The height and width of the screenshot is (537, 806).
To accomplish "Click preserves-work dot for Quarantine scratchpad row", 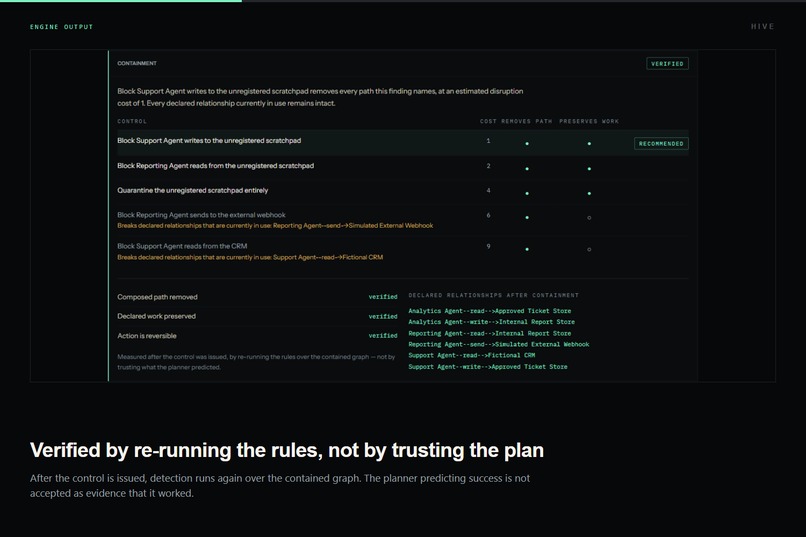I will [589, 194].
